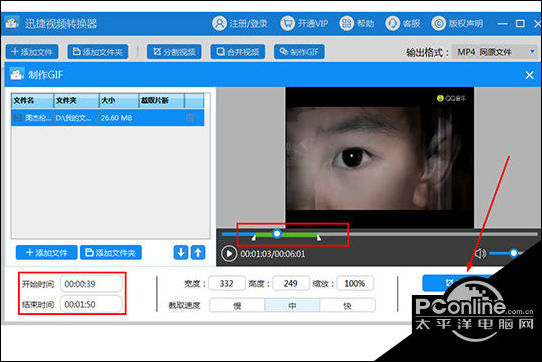Select 中 medium capture speed

pos(292,305)
